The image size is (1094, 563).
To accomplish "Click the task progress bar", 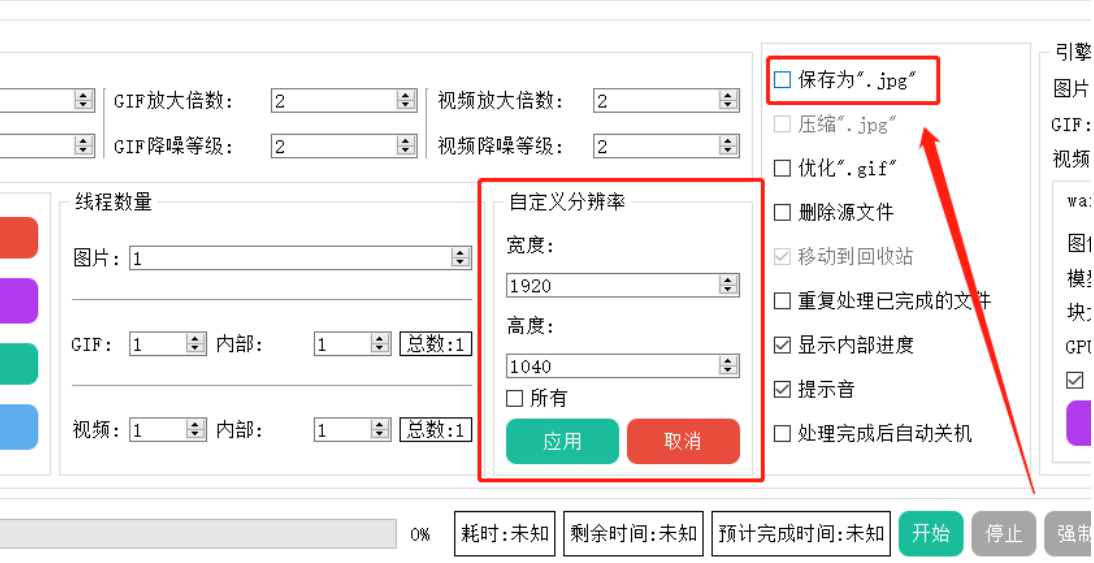I will [200, 533].
